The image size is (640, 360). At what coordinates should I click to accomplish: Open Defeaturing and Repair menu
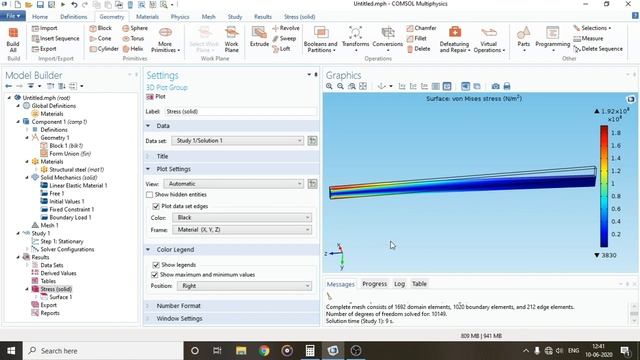click(x=455, y=40)
